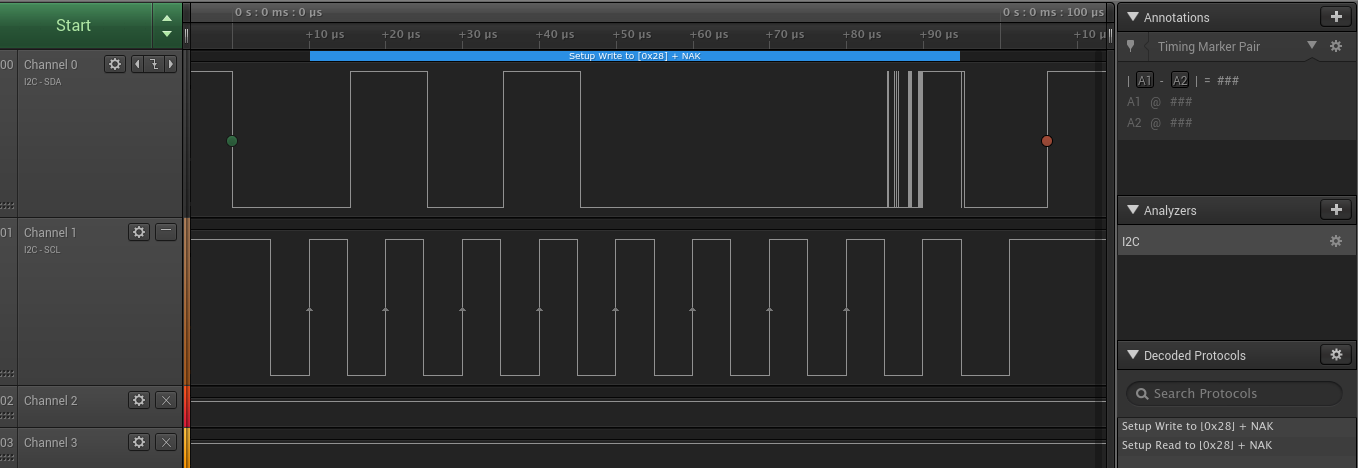Image resolution: width=1358 pixels, height=468 pixels.
Task: Click the +50 µs timeline tick label
Action: pos(632,34)
